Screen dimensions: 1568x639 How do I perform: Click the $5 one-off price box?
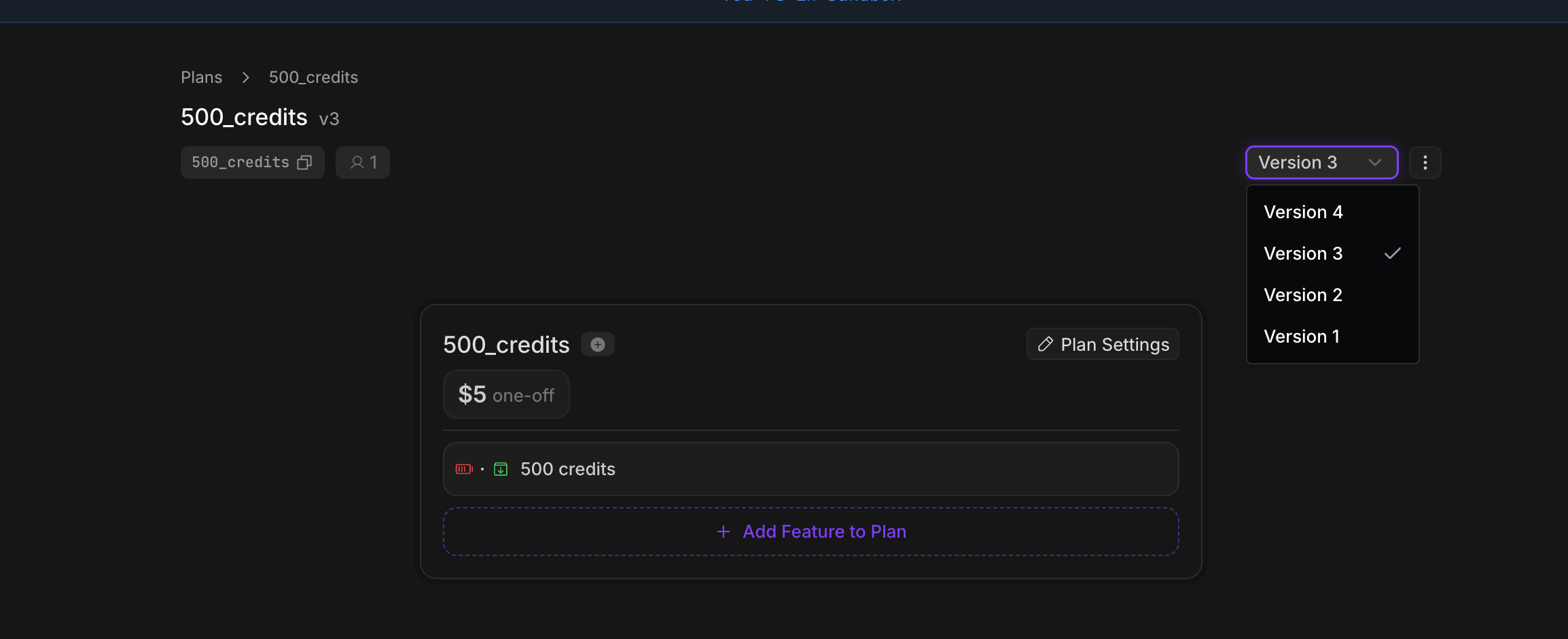click(x=506, y=394)
